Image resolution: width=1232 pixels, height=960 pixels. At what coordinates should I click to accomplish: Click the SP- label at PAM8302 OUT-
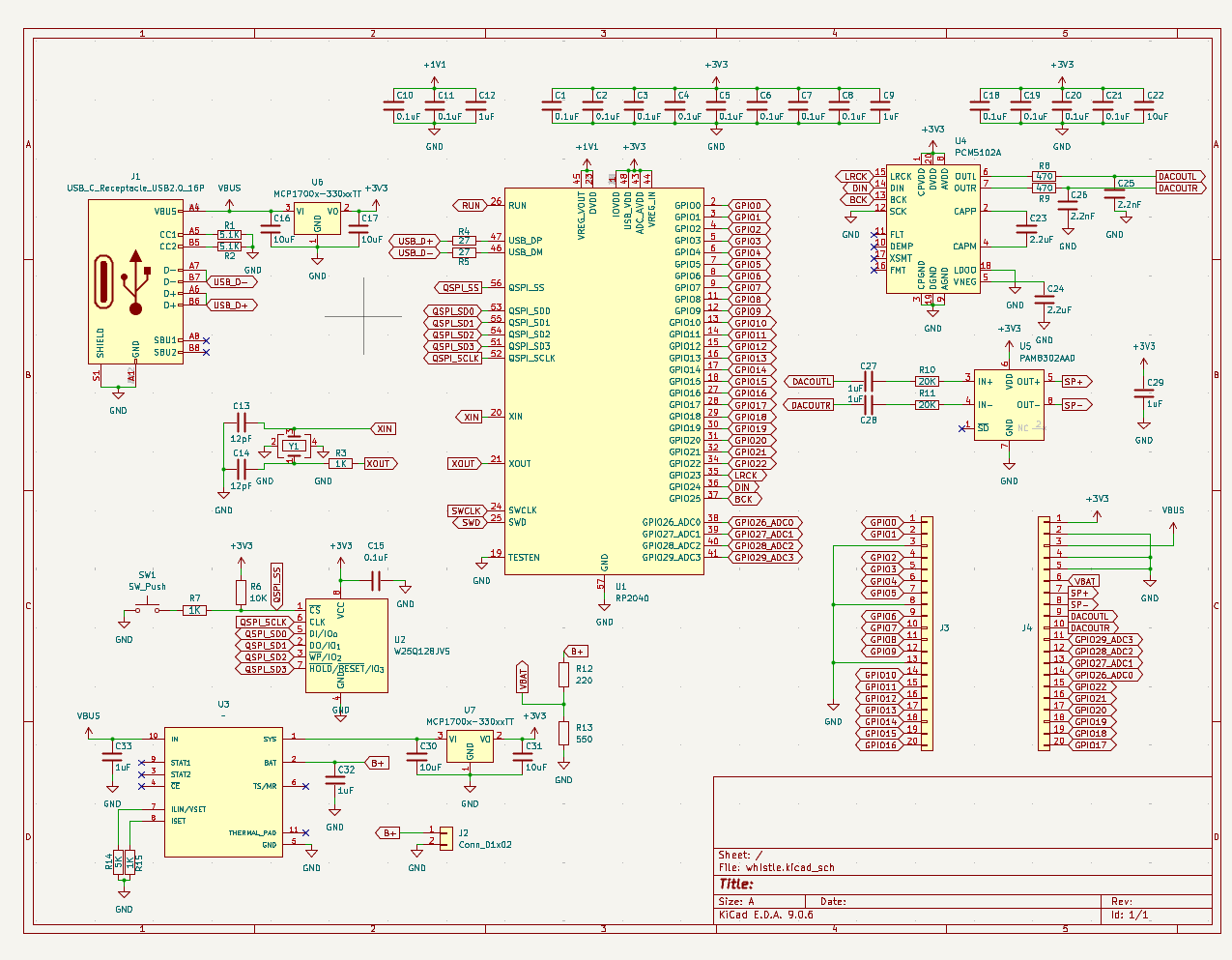(1075, 405)
